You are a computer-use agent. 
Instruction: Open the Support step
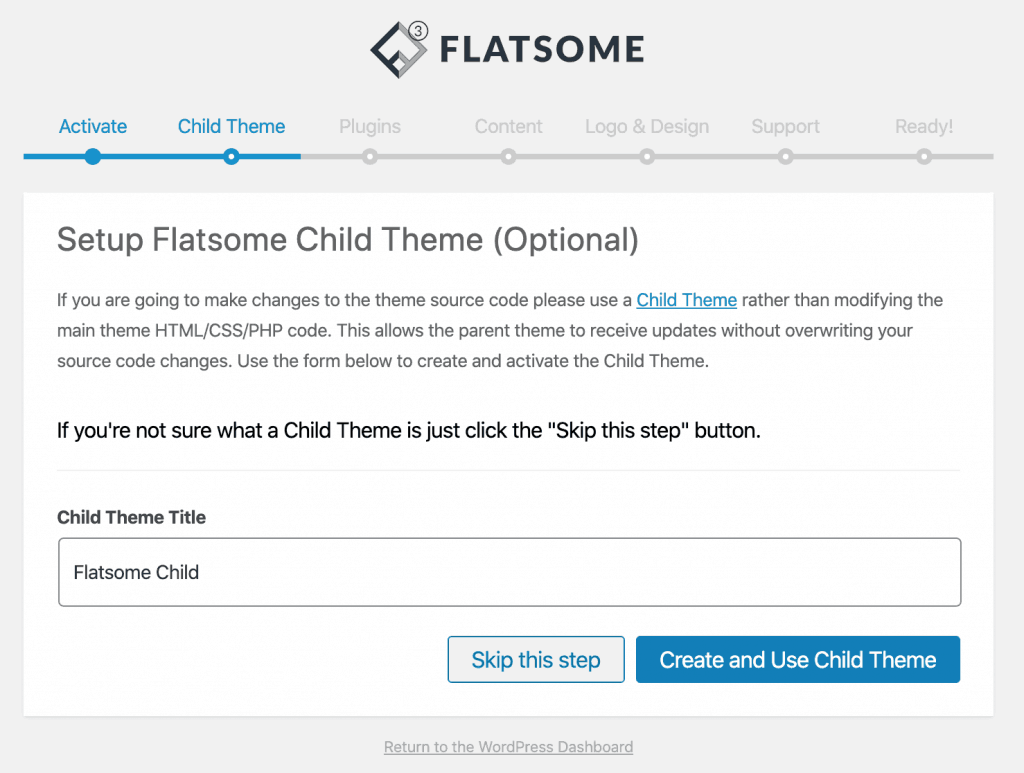click(785, 126)
